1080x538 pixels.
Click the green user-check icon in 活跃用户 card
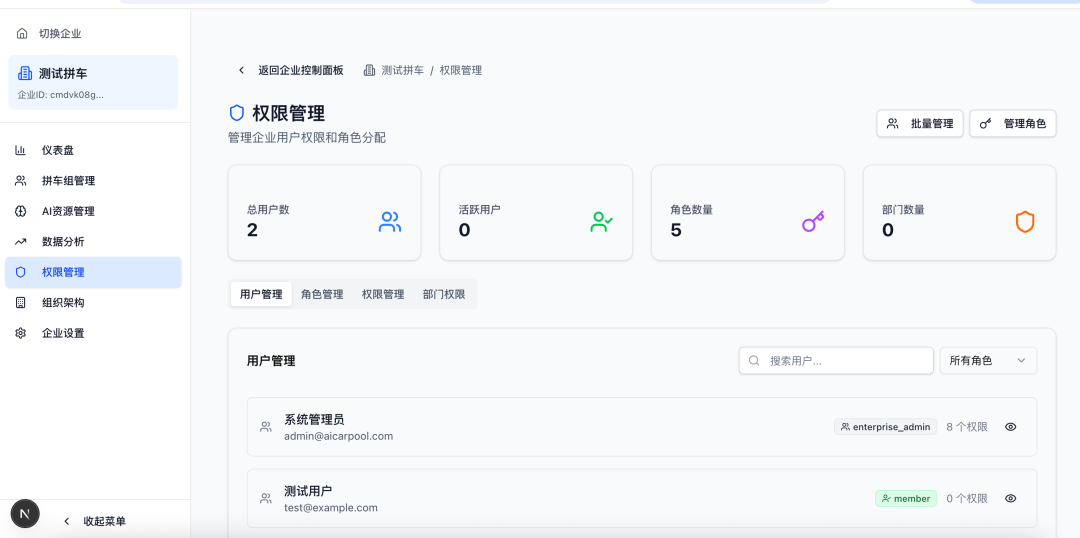(601, 222)
